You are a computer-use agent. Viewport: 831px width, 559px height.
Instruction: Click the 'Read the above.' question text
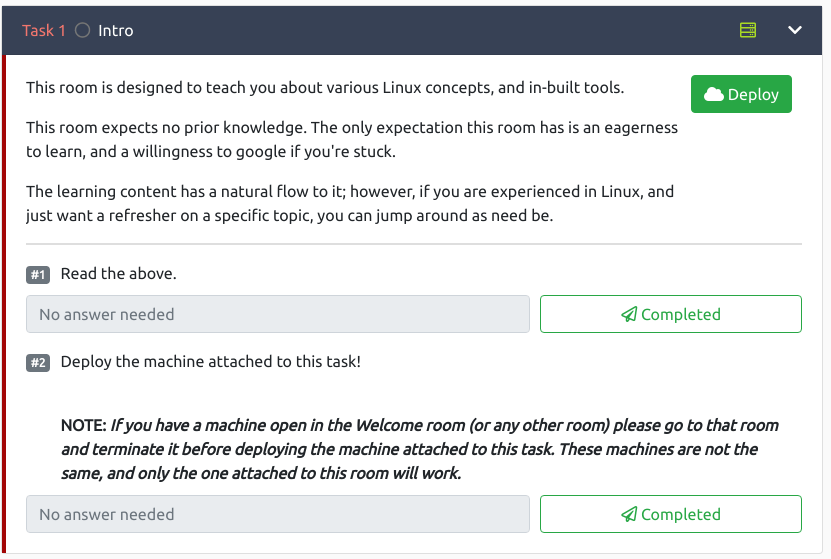119,273
